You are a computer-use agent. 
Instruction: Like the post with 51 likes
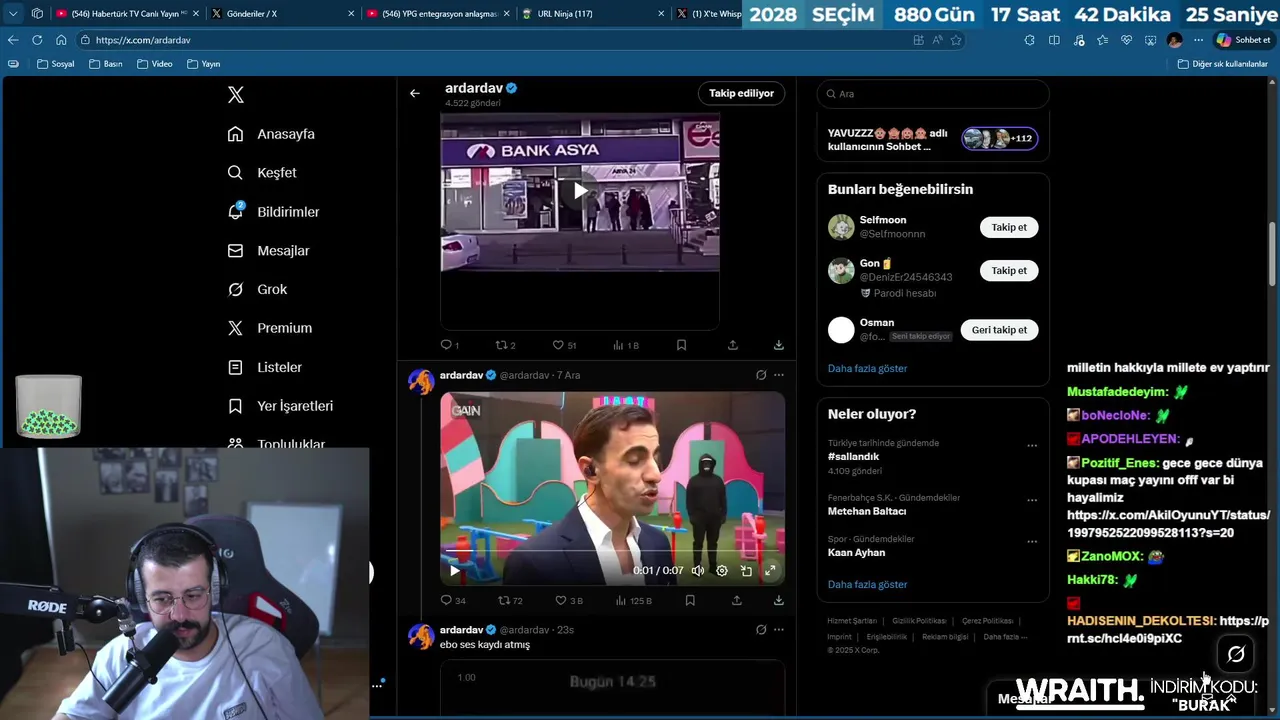coord(564,345)
